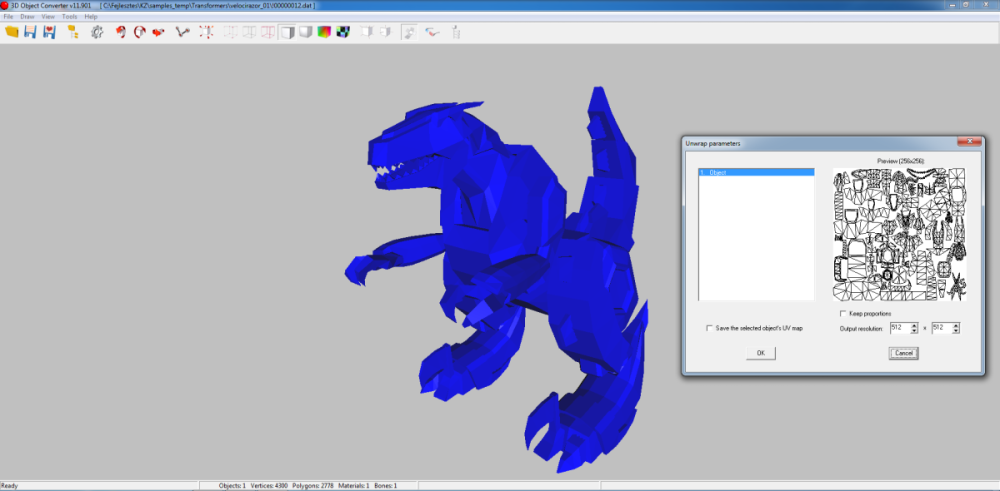Open the Tools menu
Image resolution: width=1000 pixels, height=491 pixels.
(70, 17)
